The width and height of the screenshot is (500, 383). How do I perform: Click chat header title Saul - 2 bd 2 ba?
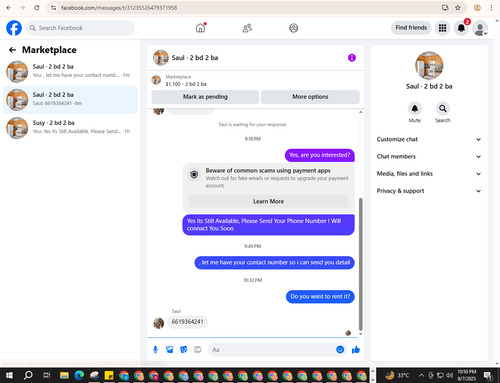(195, 58)
